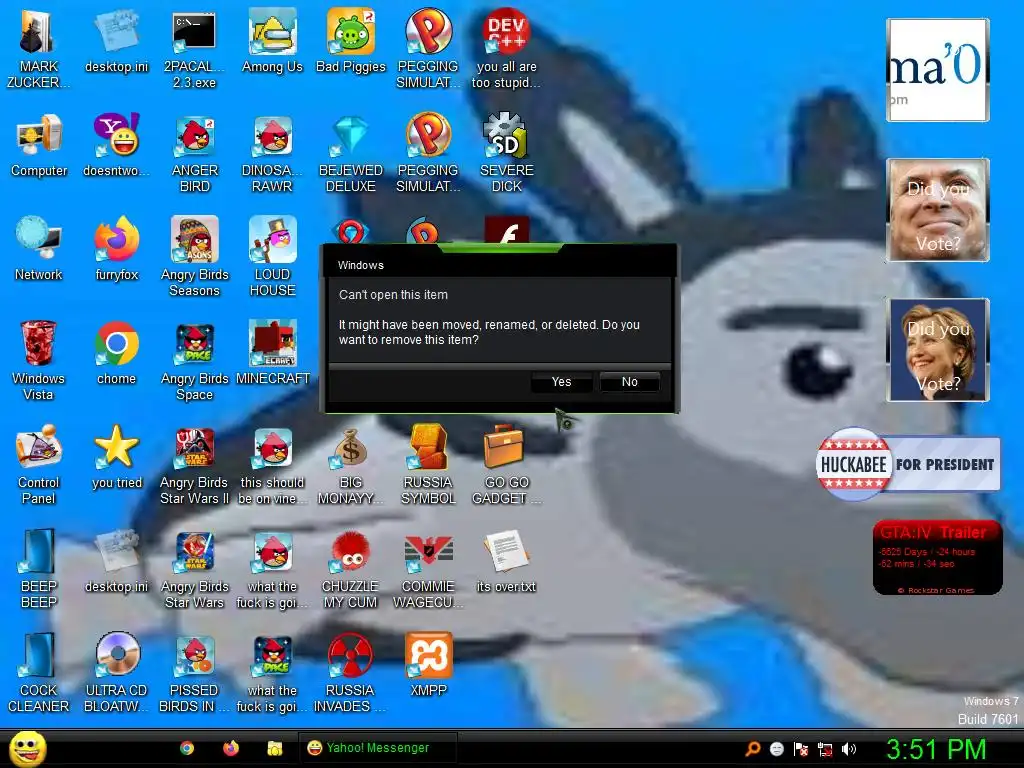The height and width of the screenshot is (768, 1024).
Task: Click the Hillary Did you Vote gadget
Action: (938, 350)
